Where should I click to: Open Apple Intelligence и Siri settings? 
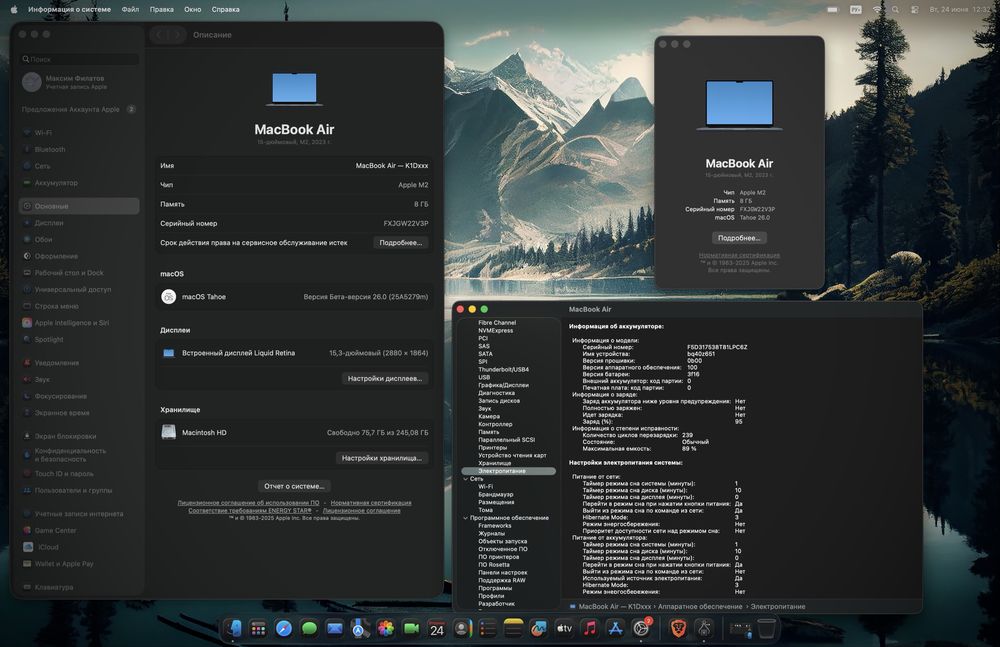79,323
